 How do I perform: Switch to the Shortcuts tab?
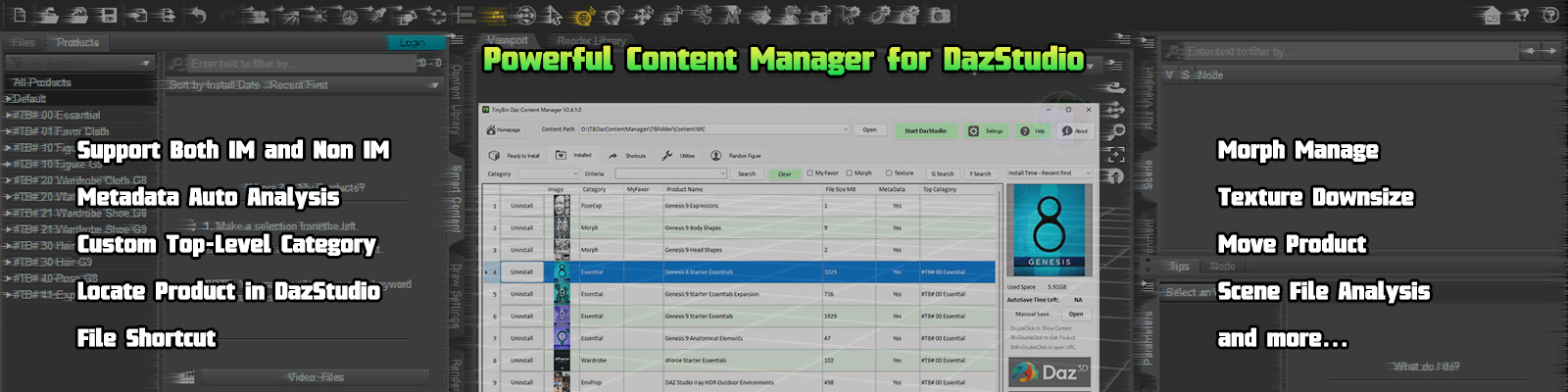tap(627, 156)
